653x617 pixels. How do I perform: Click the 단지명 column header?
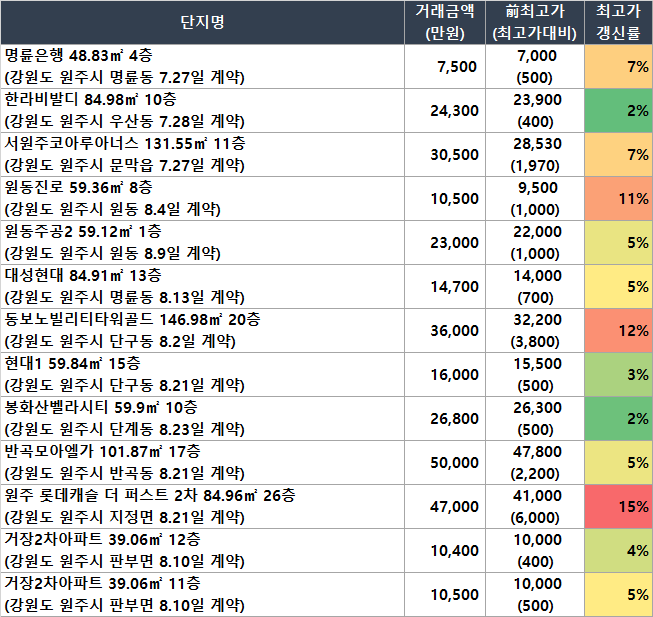202,22
